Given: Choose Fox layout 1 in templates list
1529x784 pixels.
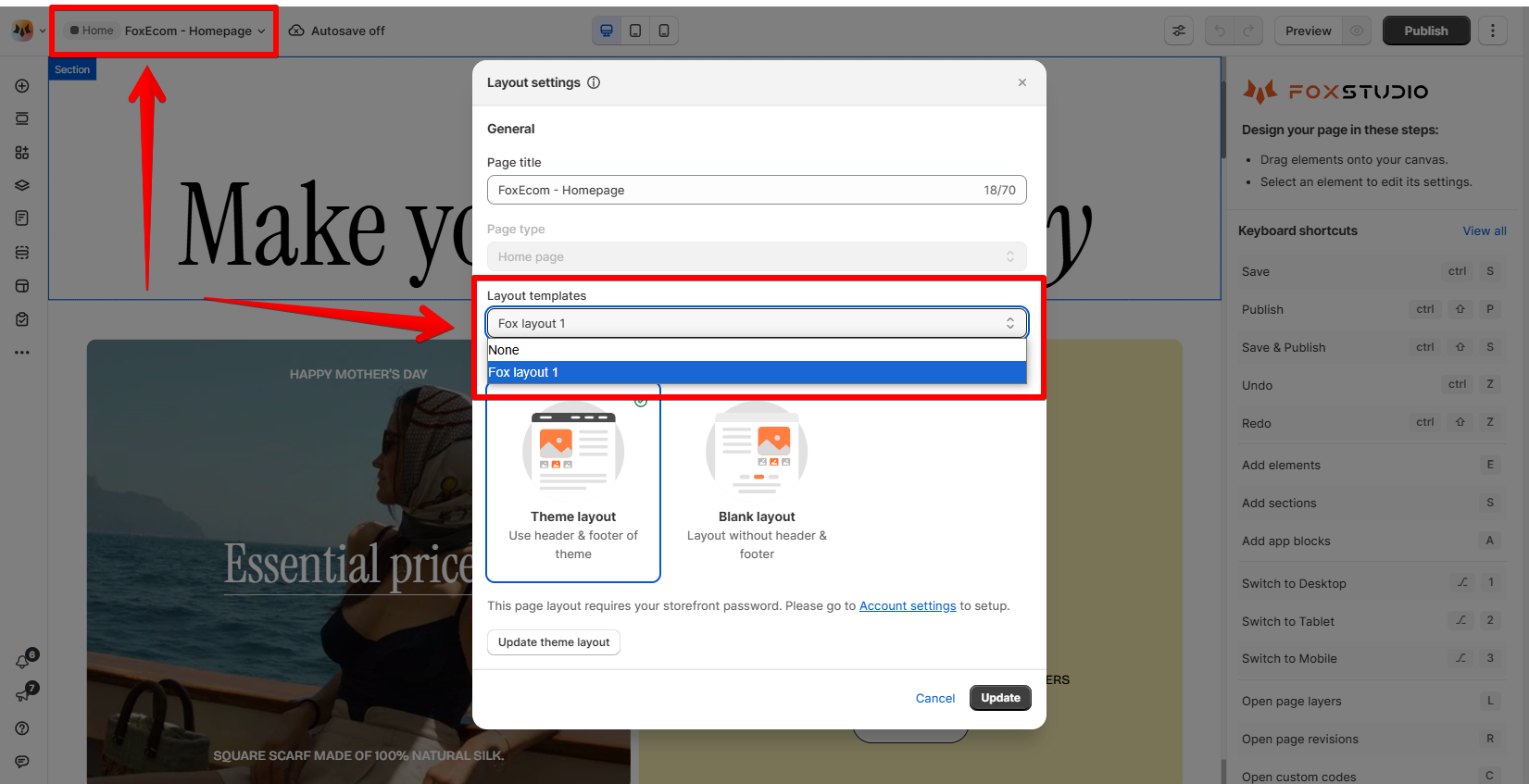Looking at the screenshot, I should pos(757,372).
